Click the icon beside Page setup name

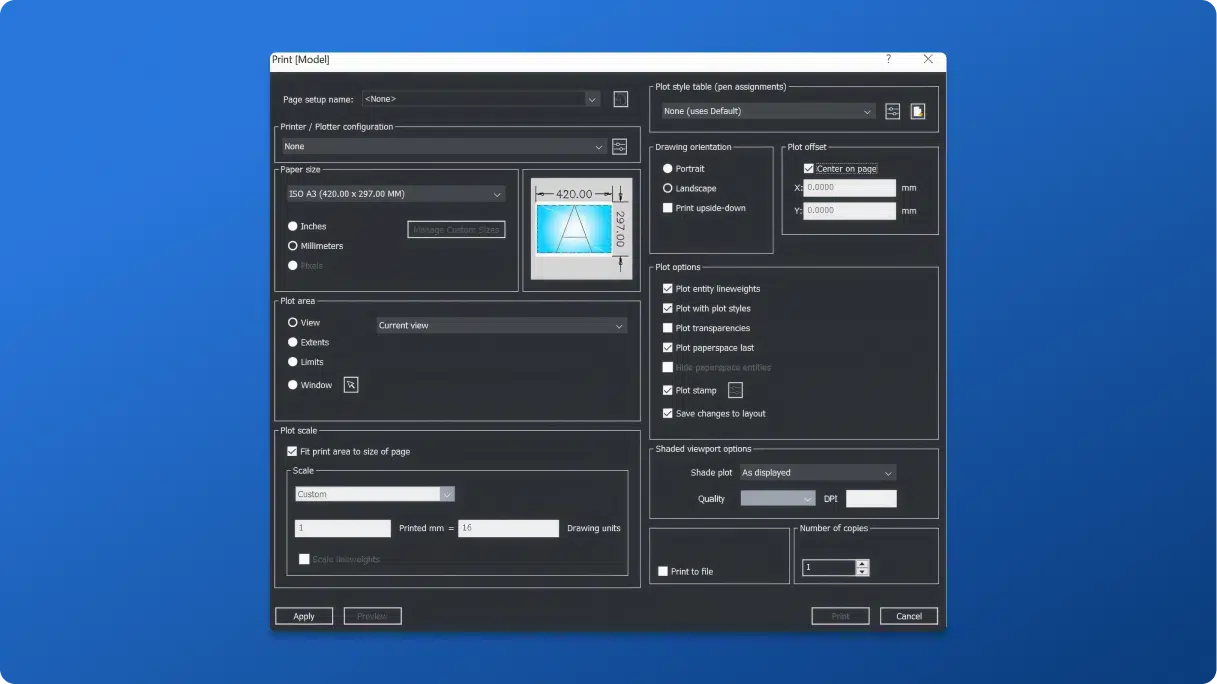pyautogui.click(x=621, y=99)
